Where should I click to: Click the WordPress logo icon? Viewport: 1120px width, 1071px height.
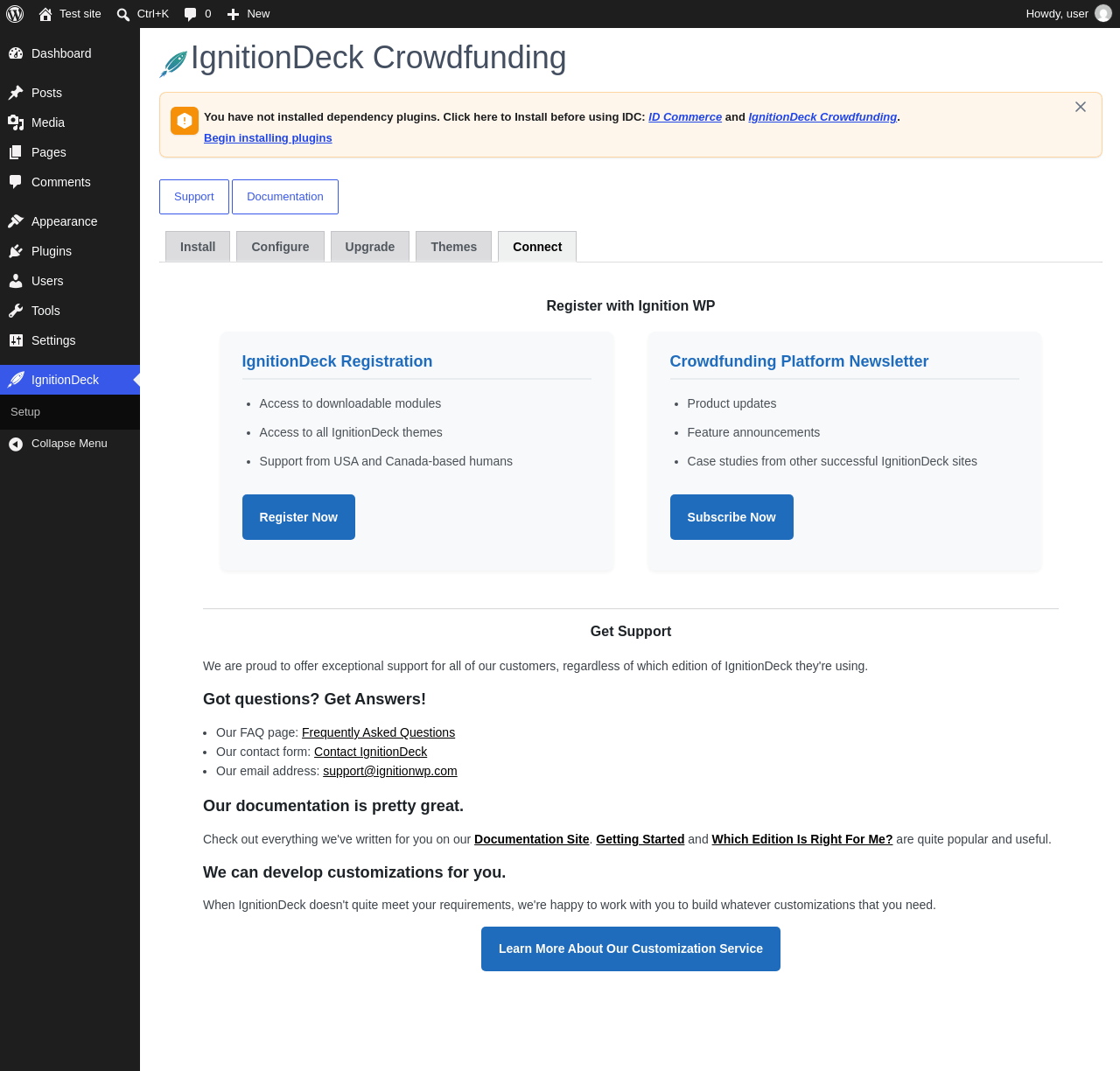pos(15,14)
